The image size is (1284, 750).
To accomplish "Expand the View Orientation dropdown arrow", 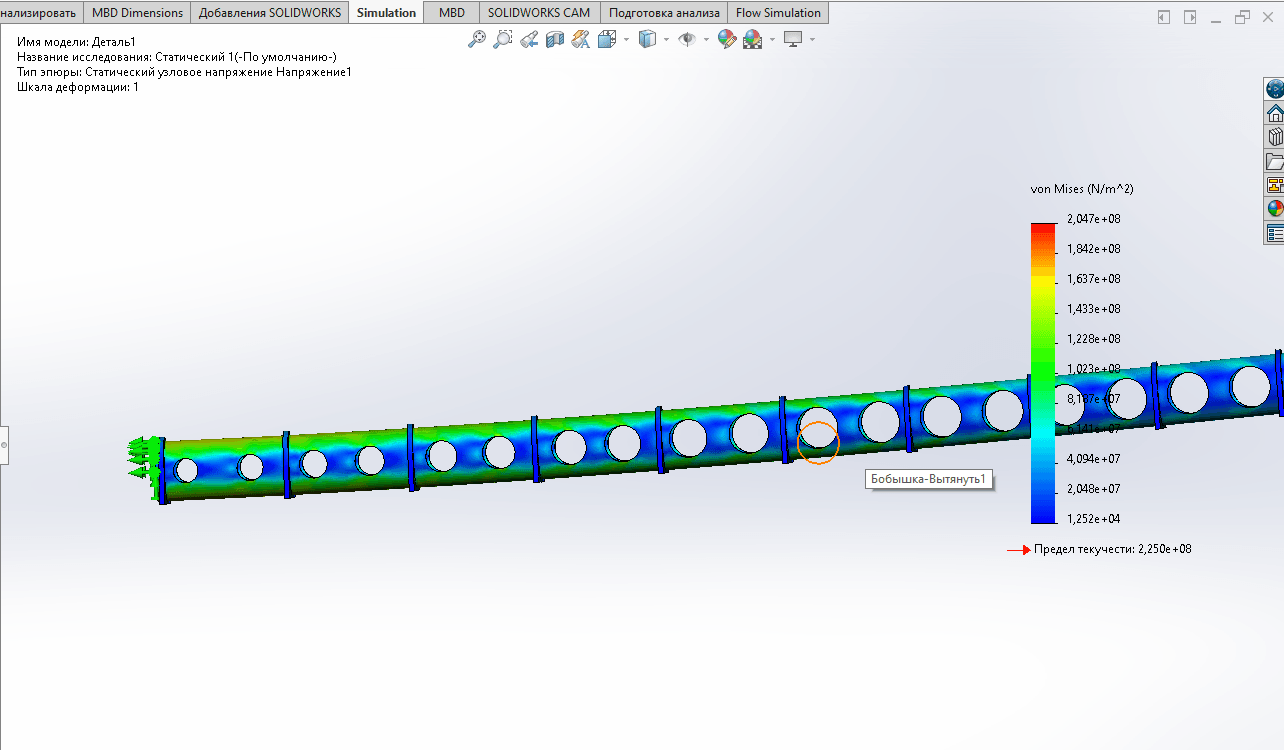I will click(626, 40).
